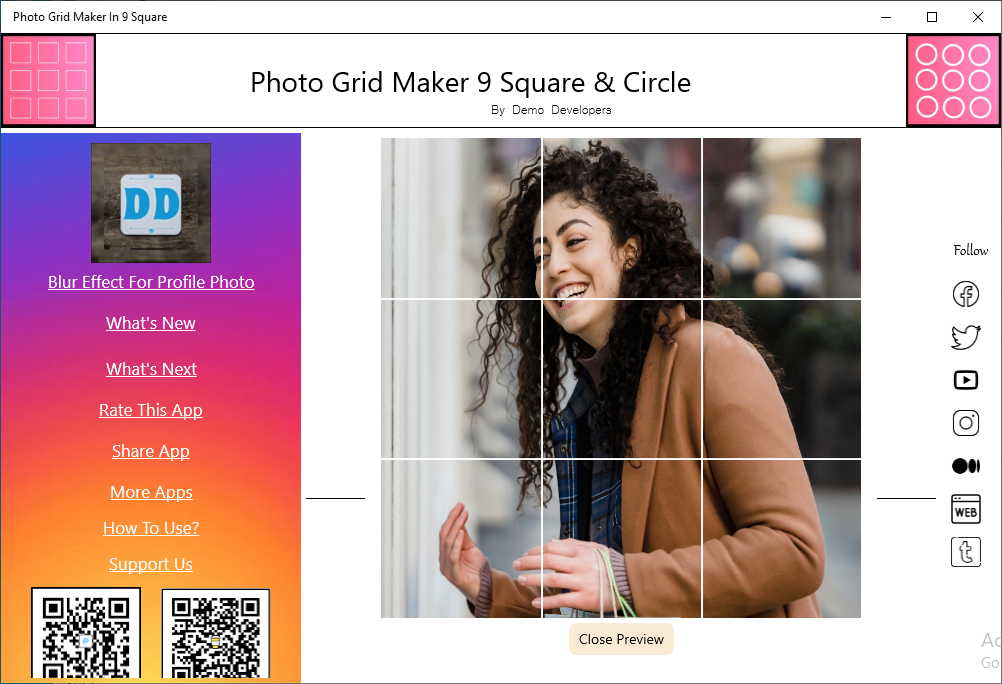Select the top-left grid photo tile

point(461,217)
